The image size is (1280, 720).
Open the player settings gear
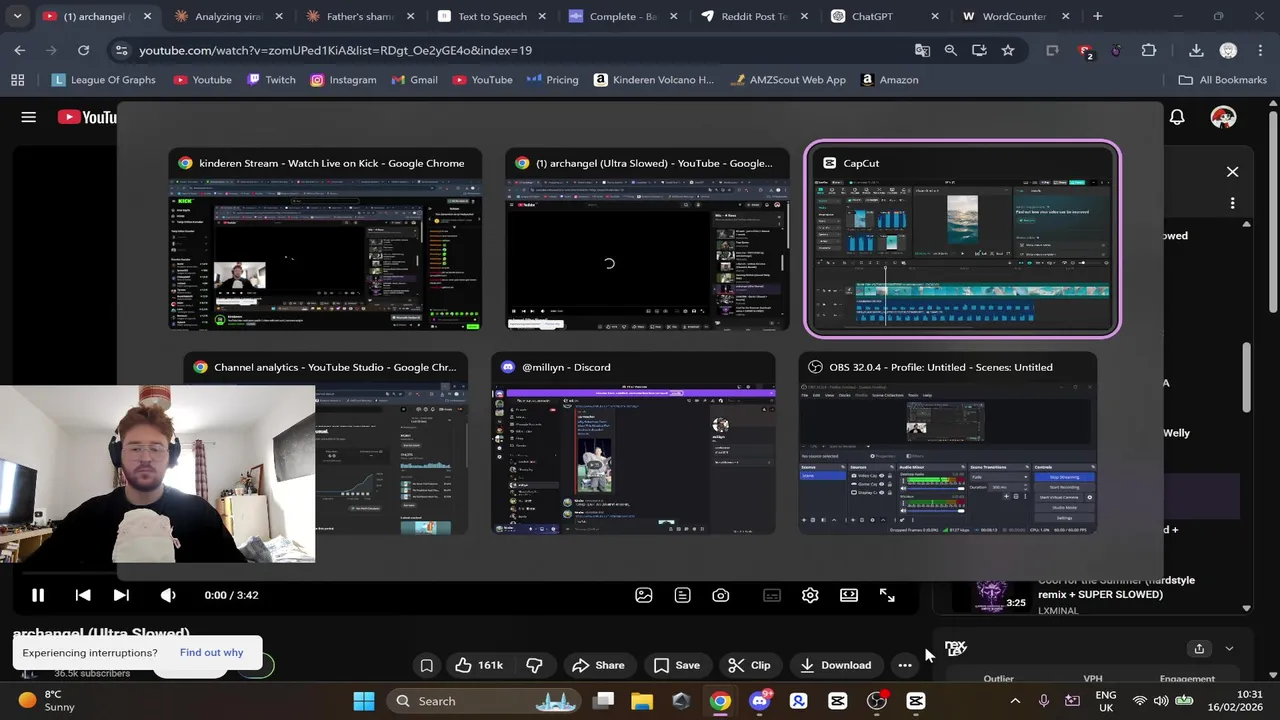(810, 595)
